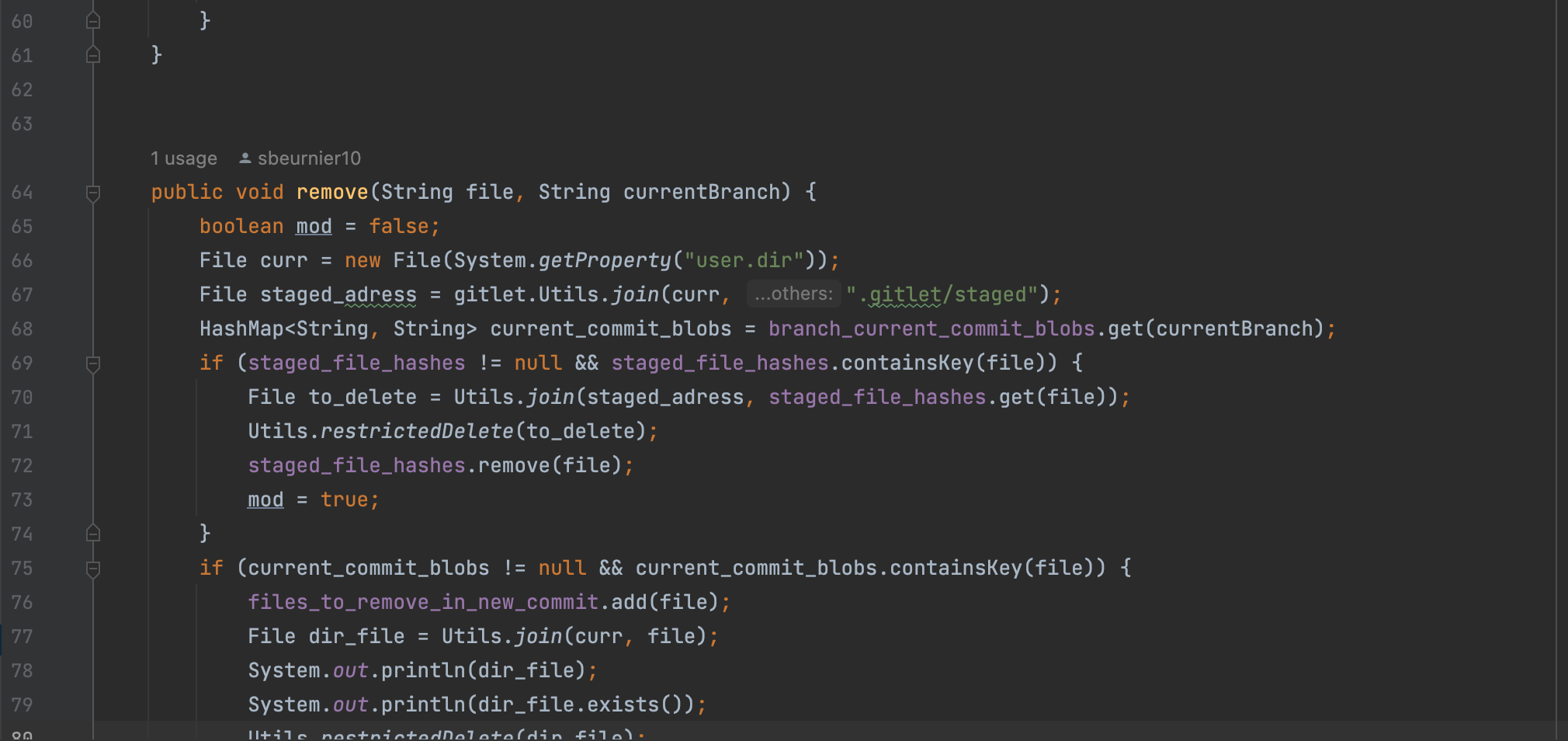Click the author person icon above remove
Viewport: 1568px width, 741px height.
[245, 158]
